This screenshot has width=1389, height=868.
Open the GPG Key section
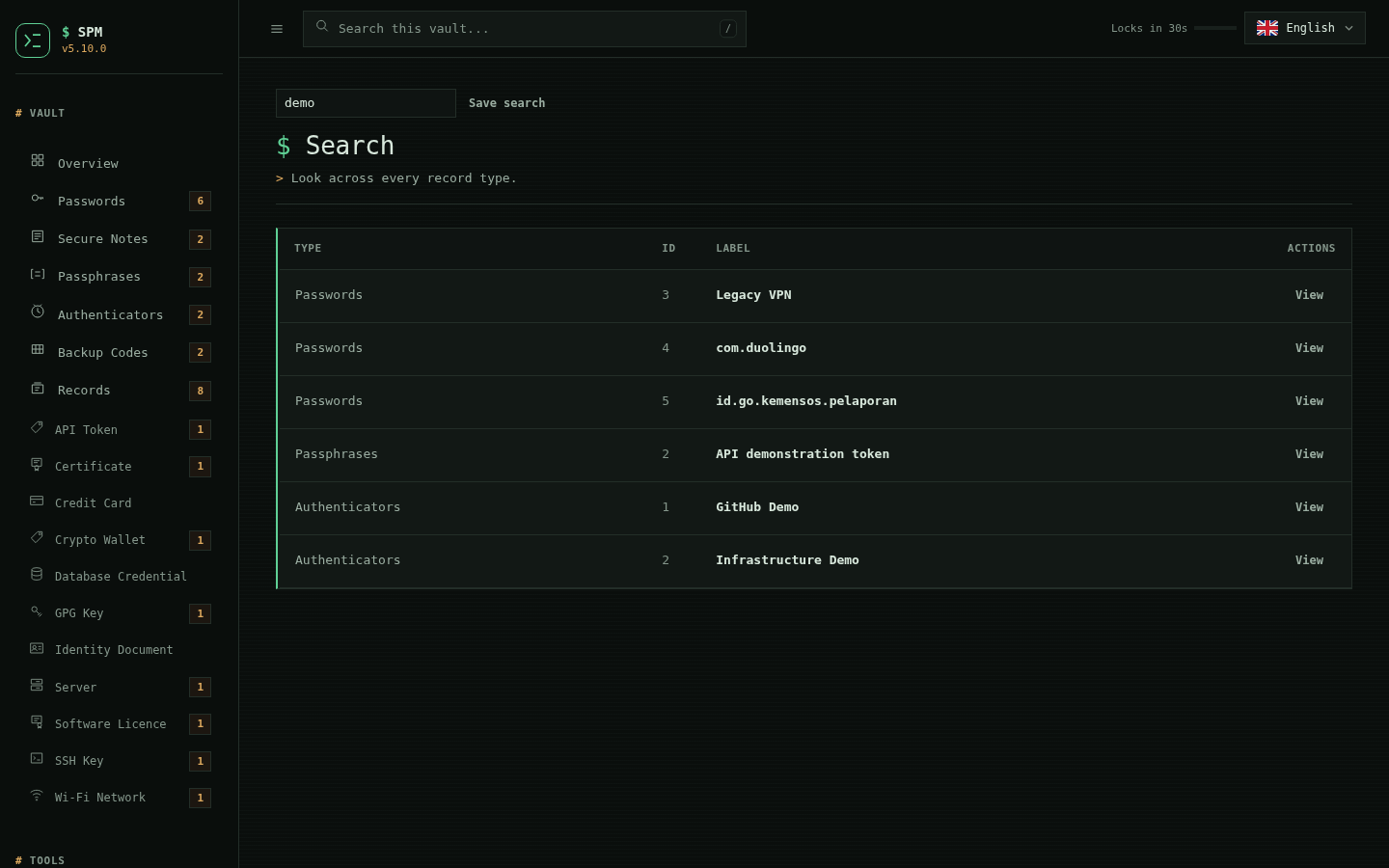120,613
